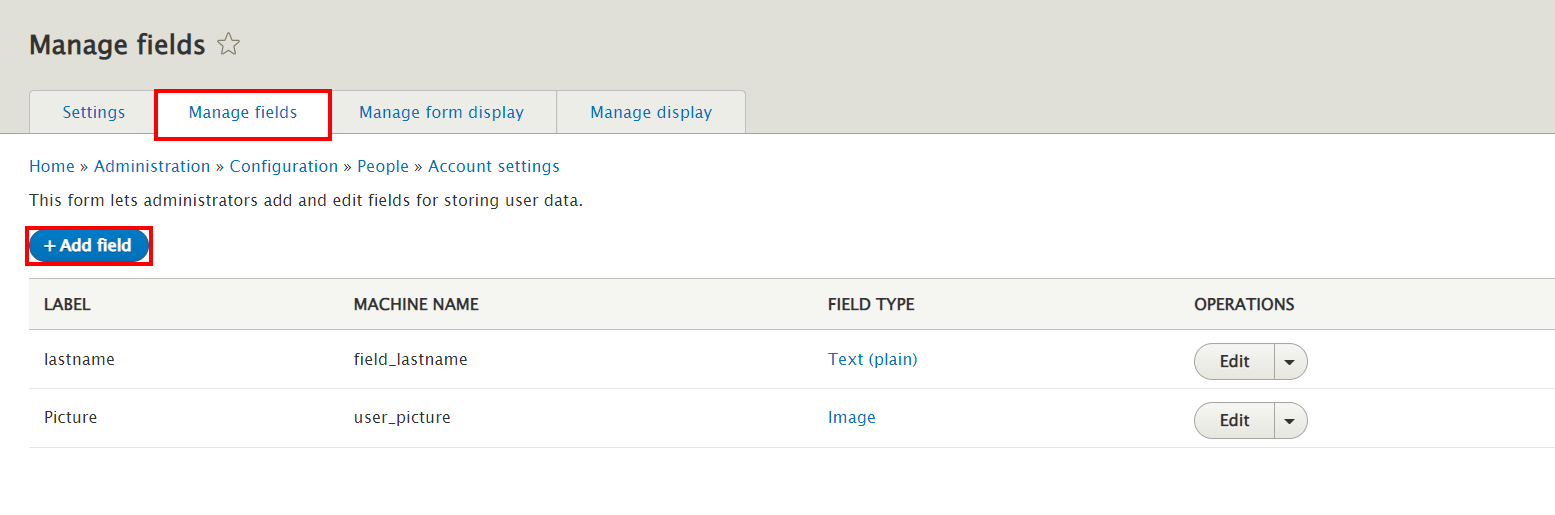Click the MACHINE NAME column header

(416, 304)
